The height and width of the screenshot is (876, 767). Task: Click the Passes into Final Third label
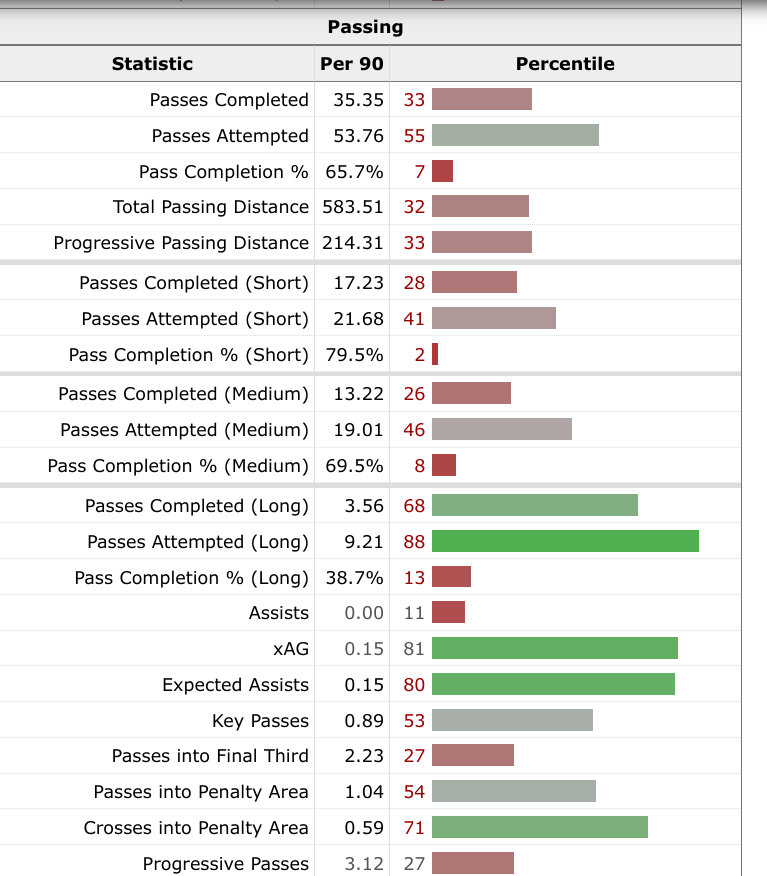[210, 756]
